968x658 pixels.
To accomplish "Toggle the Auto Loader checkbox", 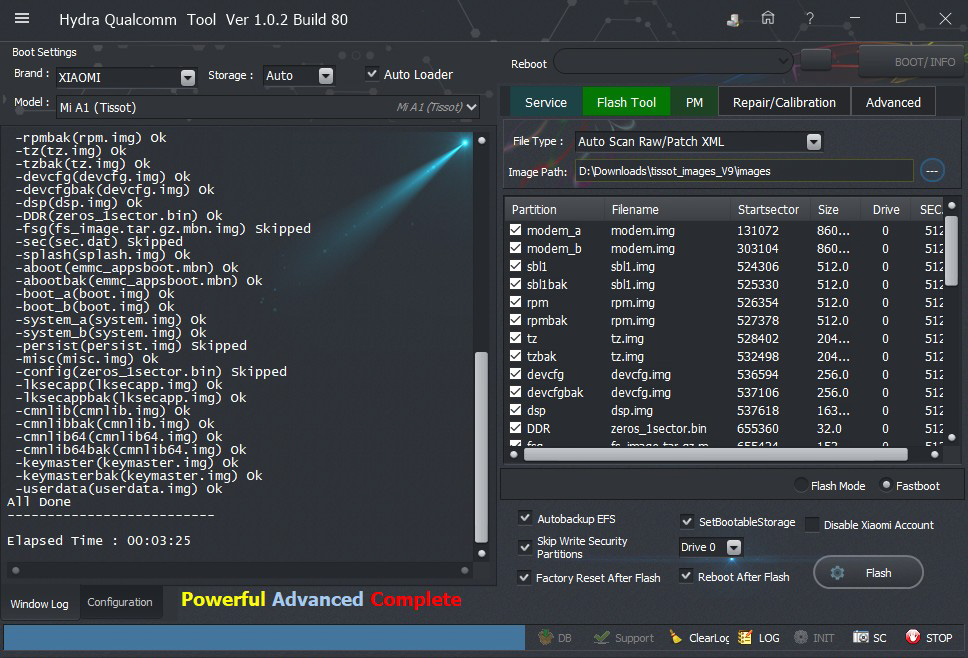I will (372, 73).
